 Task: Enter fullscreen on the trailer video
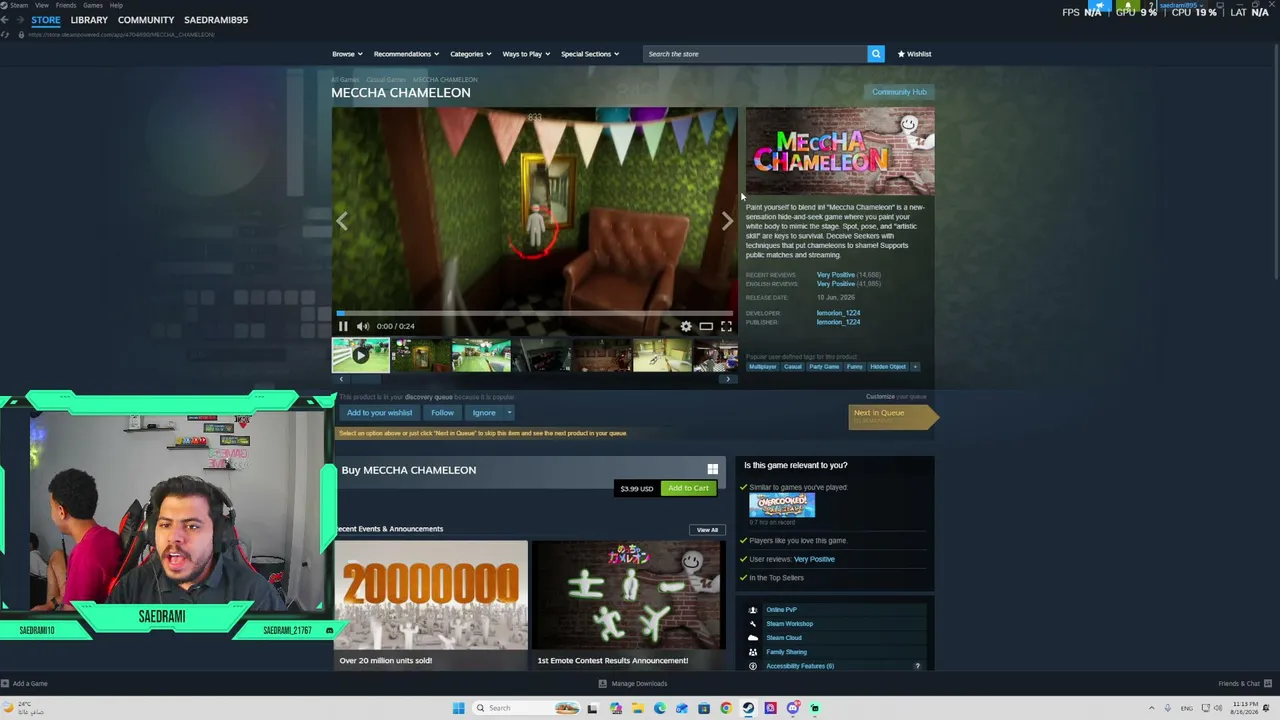pyautogui.click(x=726, y=326)
